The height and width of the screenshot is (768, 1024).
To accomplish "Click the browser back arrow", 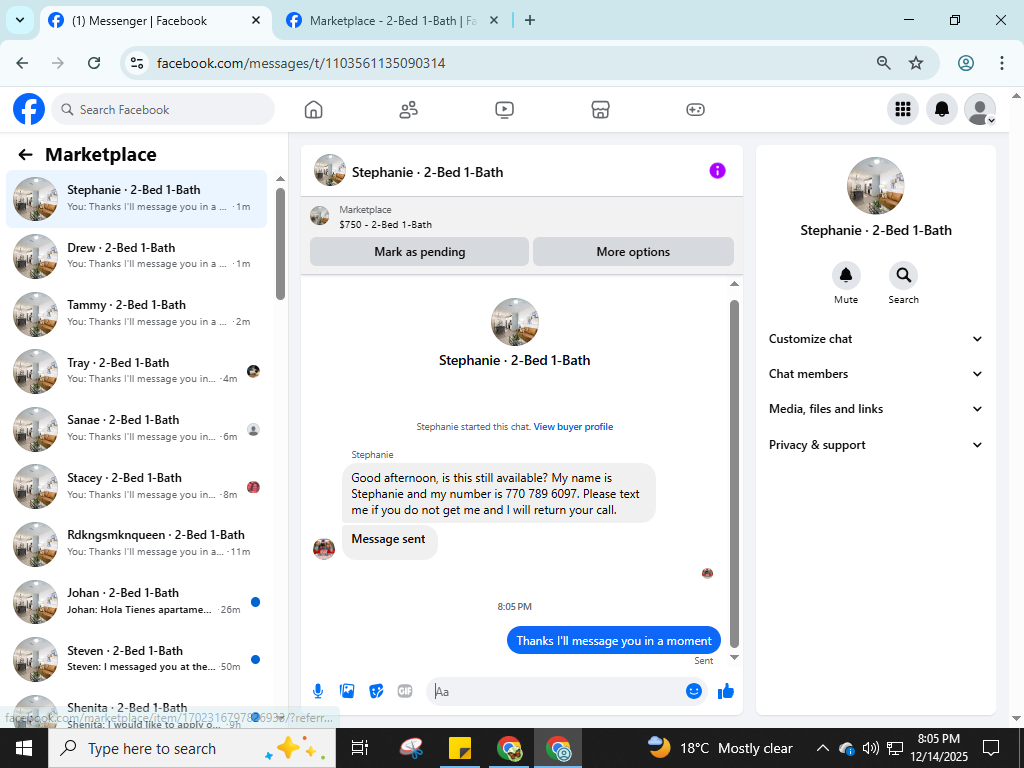I will click(x=22, y=63).
